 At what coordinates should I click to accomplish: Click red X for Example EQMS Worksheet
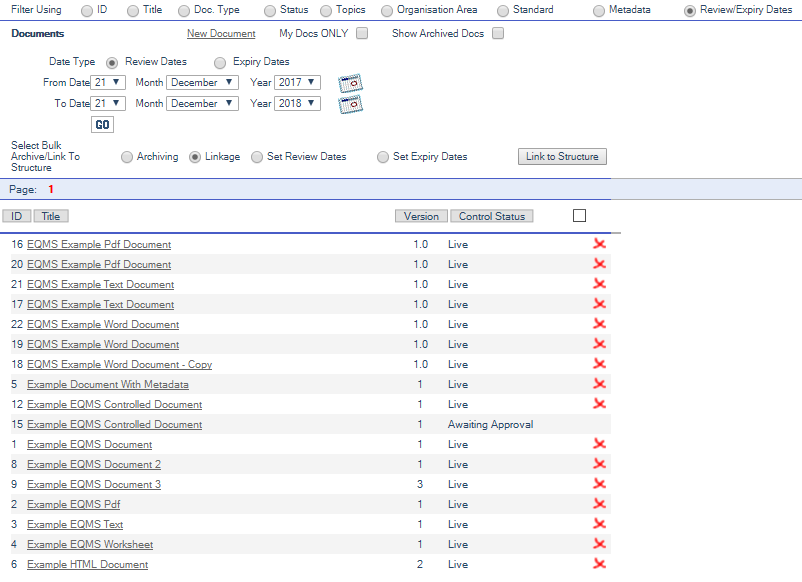[599, 543]
